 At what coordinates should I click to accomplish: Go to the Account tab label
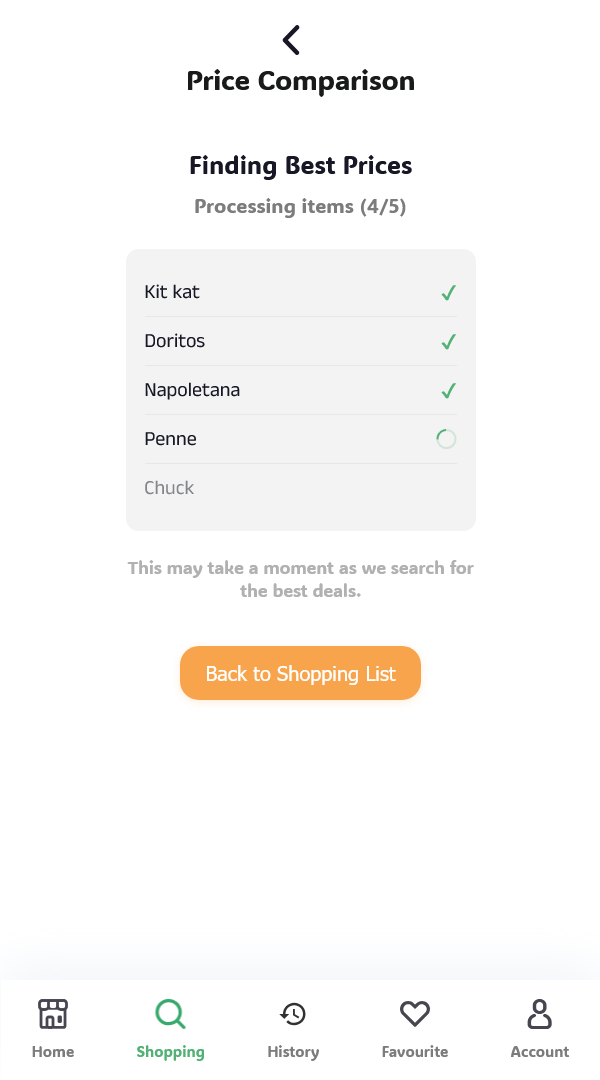(540, 1052)
